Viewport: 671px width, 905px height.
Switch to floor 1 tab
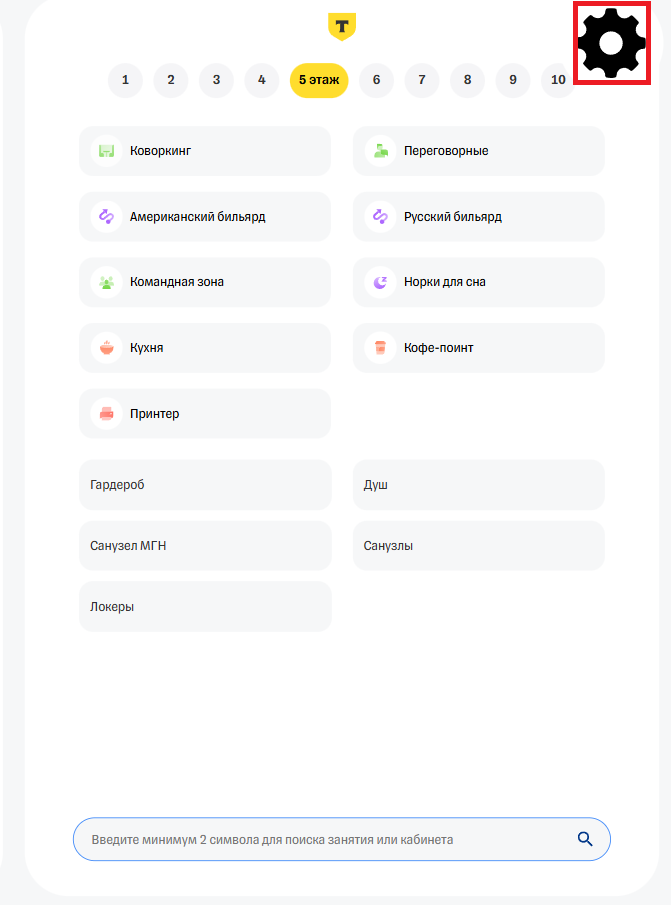click(125, 80)
